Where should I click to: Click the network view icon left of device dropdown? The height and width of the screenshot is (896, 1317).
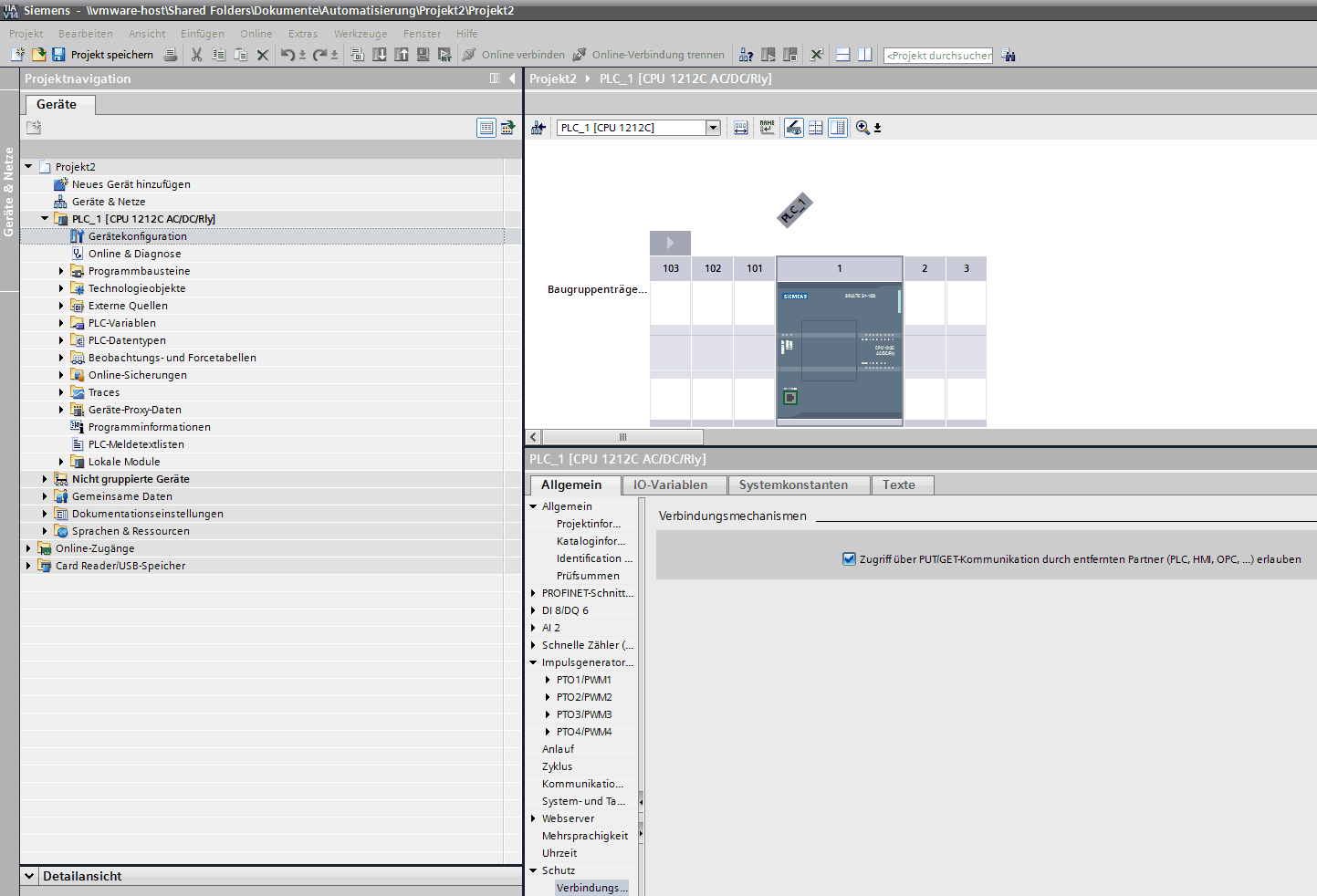538,128
